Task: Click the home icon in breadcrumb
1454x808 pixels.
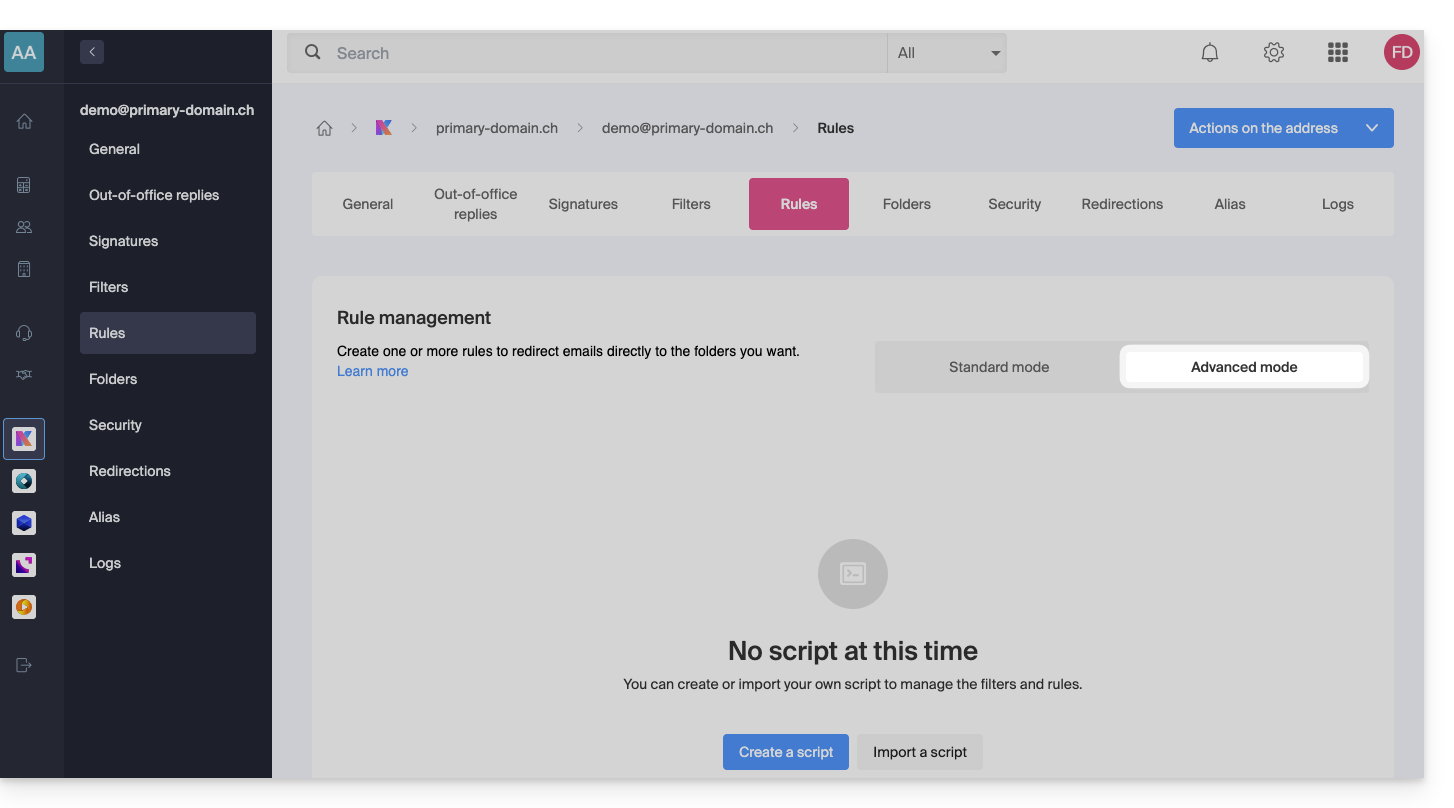Action: tap(324, 128)
